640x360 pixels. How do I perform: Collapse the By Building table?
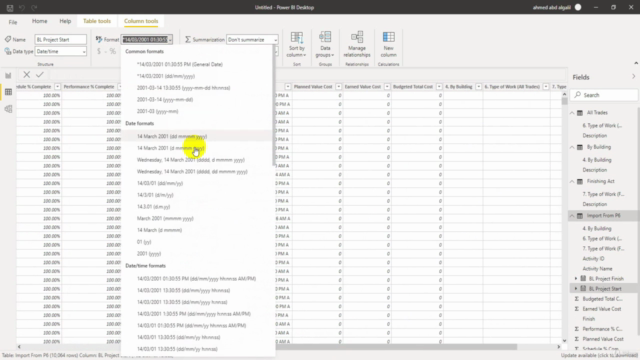pyautogui.click(x=572, y=147)
